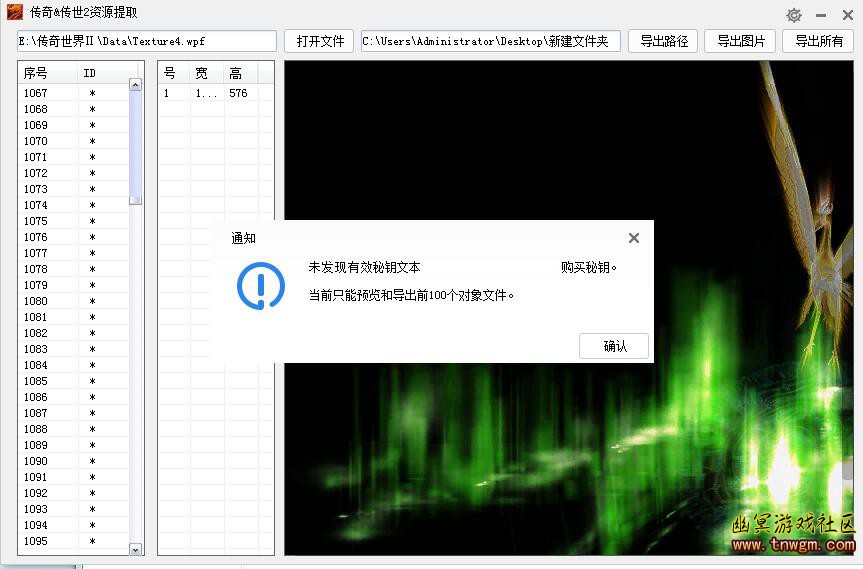863x569 pixels.
Task: Select row 1091 in the list
Action: pos(73,477)
